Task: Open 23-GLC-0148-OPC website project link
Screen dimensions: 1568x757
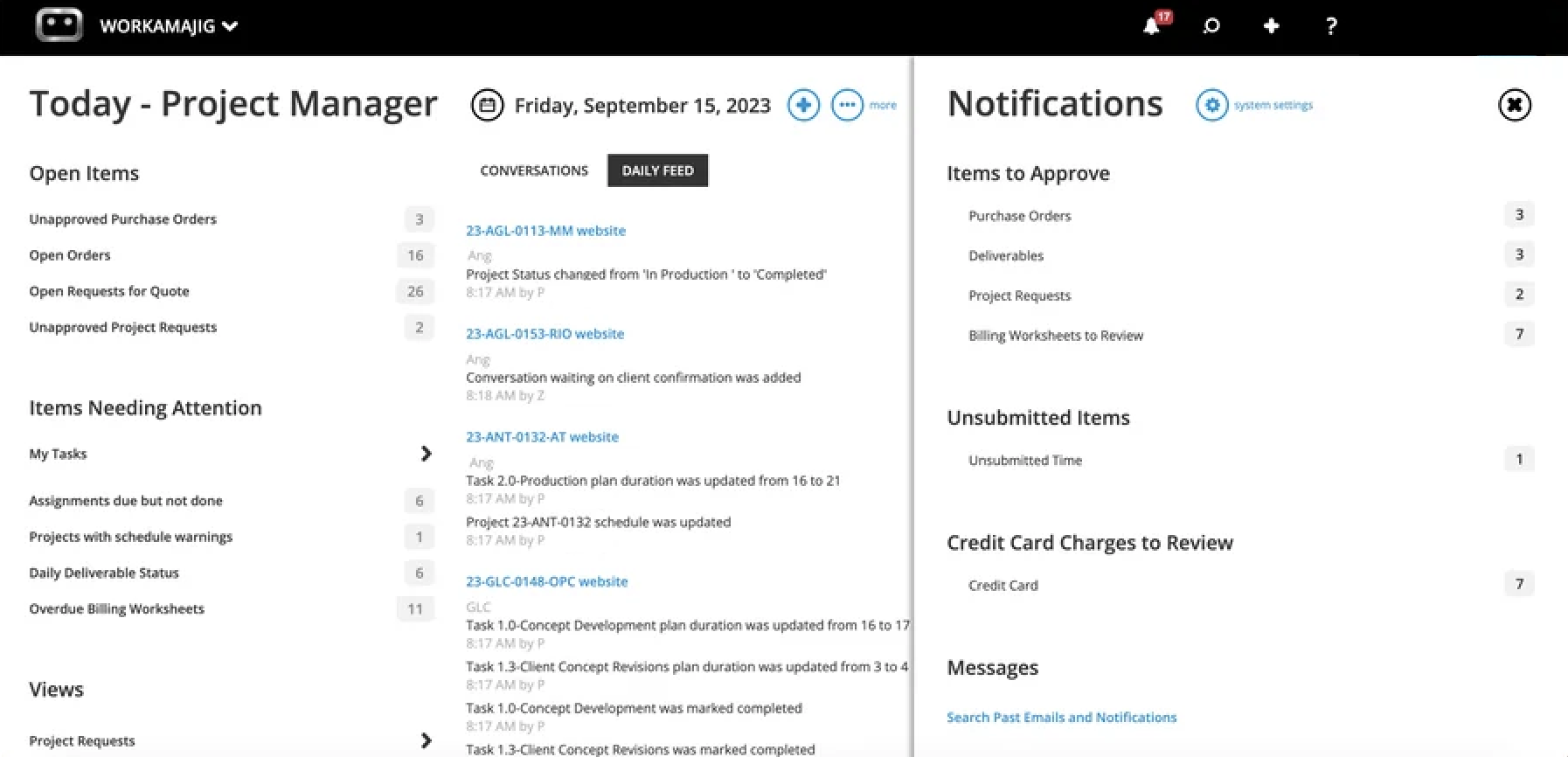Action: point(546,581)
